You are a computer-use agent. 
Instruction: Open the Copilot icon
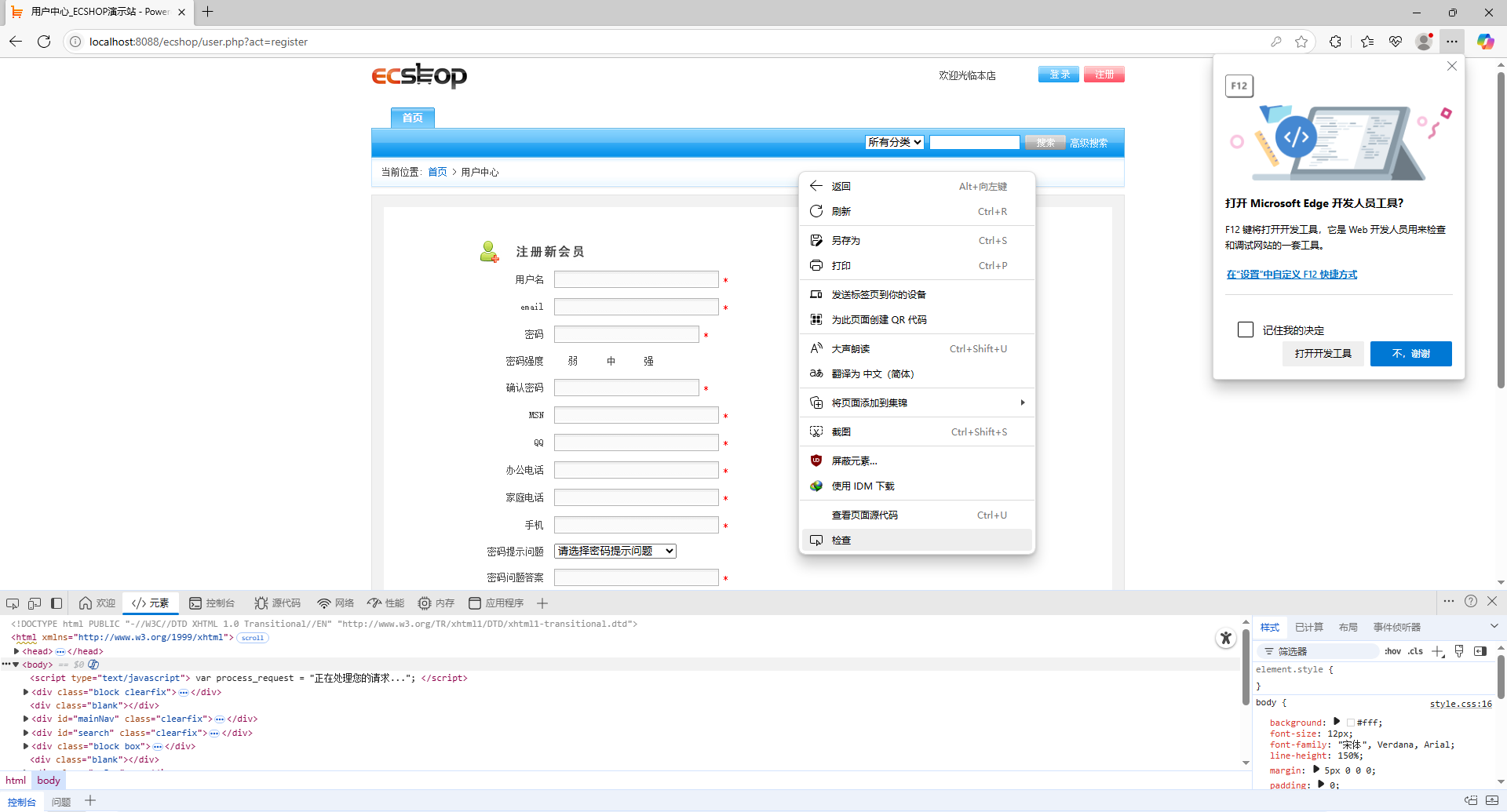[x=1485, y=42]
